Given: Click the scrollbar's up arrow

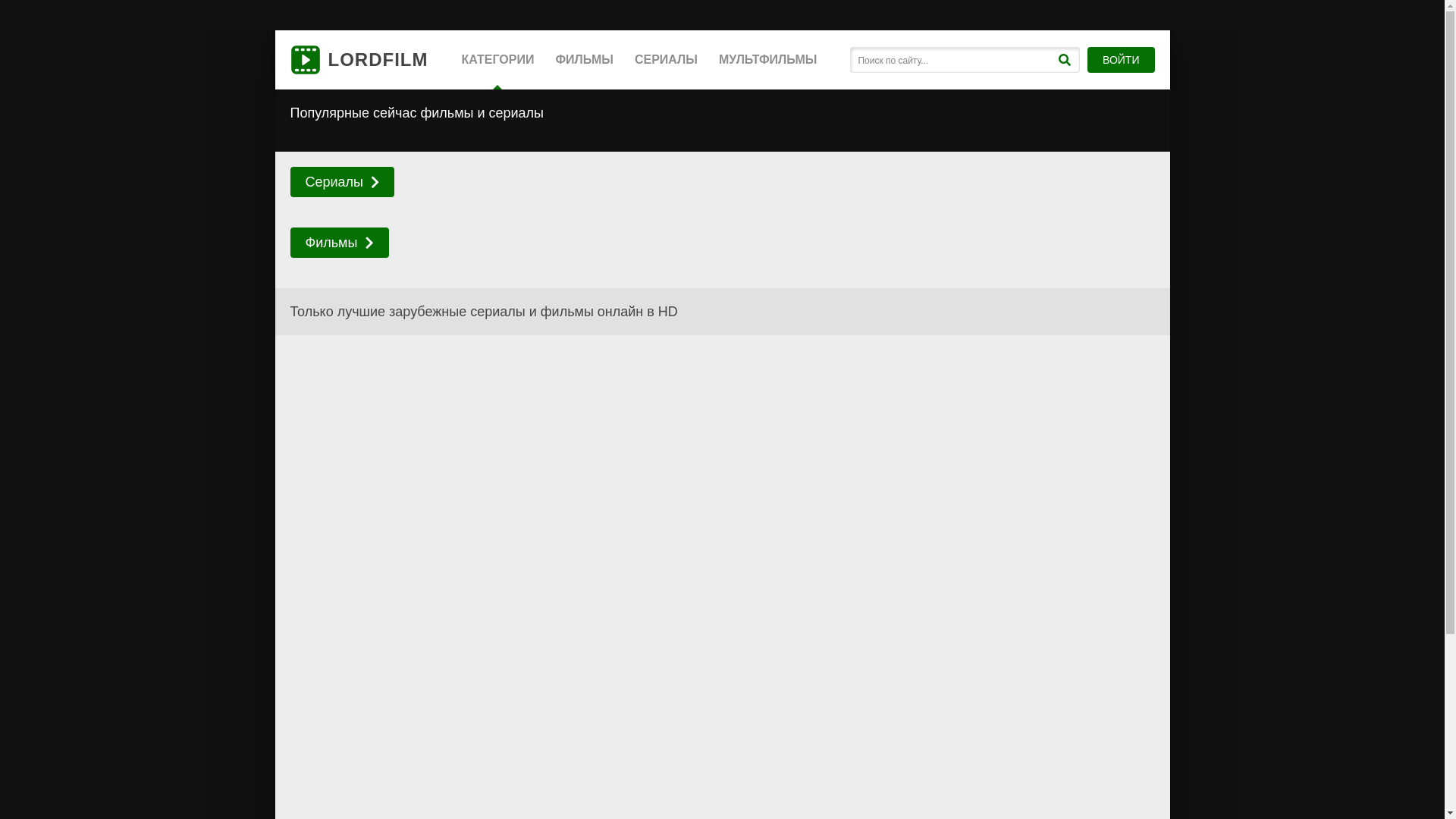Looking at the screenshot, I should click(x=1450, y=6).
